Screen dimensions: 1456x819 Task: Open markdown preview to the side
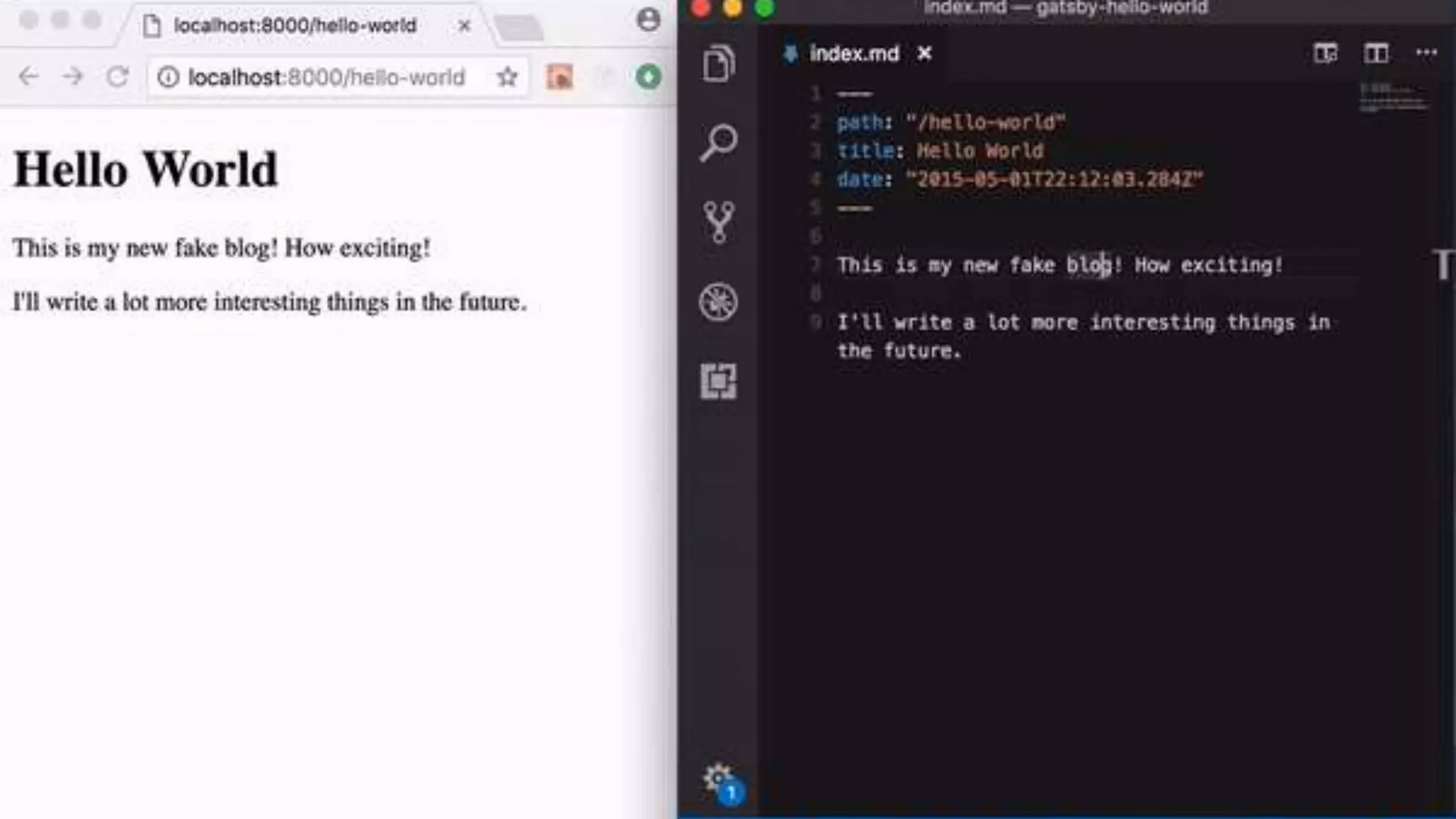(x=1325, y=53)
